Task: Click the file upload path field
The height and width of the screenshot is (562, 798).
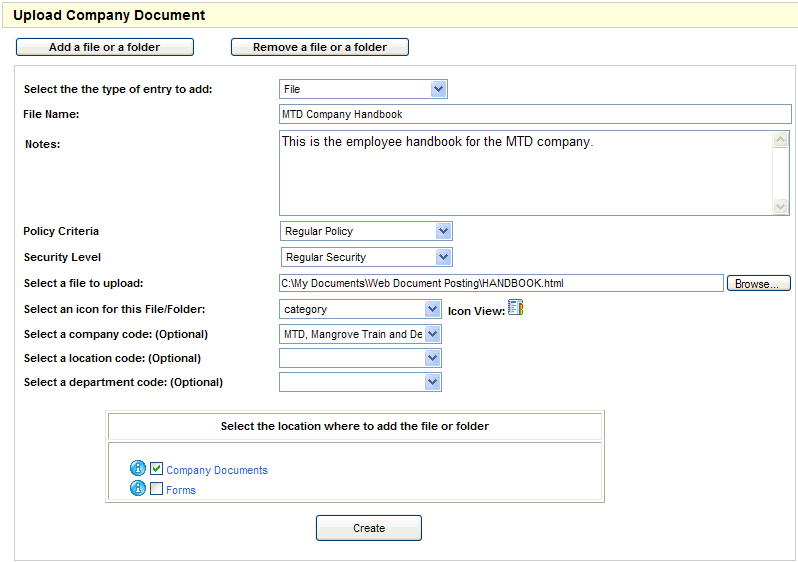Action: tap(501, 283)
